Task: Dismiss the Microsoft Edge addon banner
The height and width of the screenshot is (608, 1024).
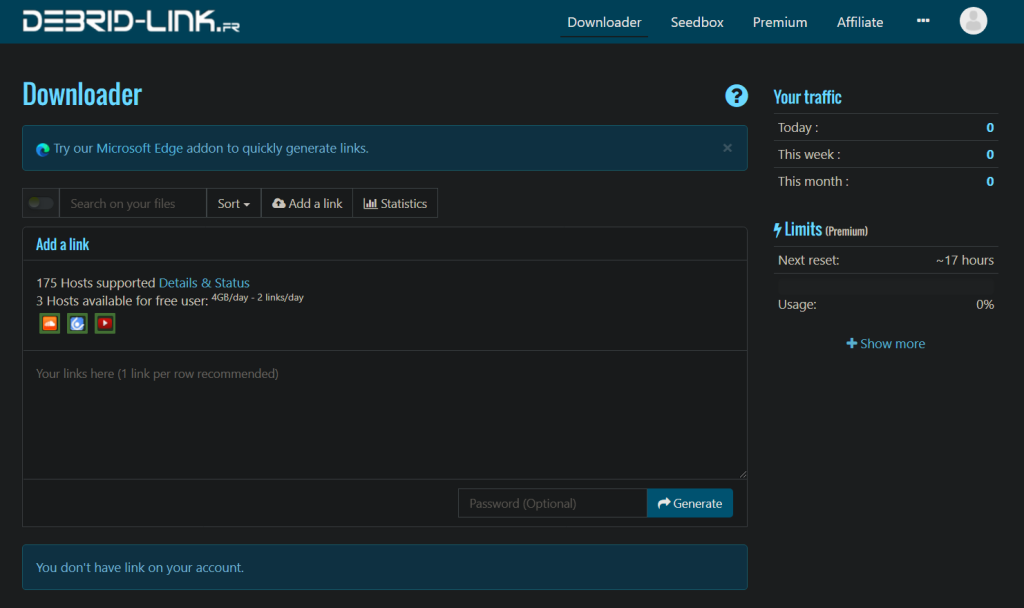Action: tap(727, 147)
